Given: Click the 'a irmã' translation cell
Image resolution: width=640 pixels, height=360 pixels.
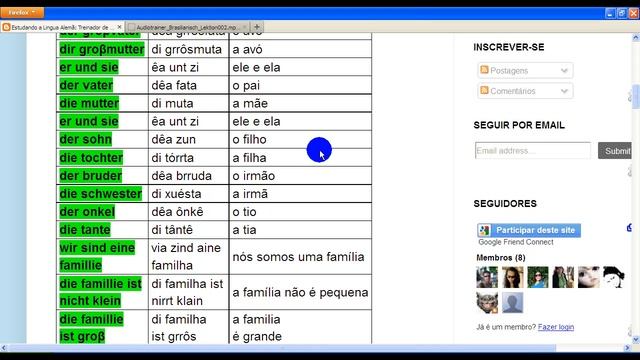Looking at the screenshot, I should click(300, 193).
